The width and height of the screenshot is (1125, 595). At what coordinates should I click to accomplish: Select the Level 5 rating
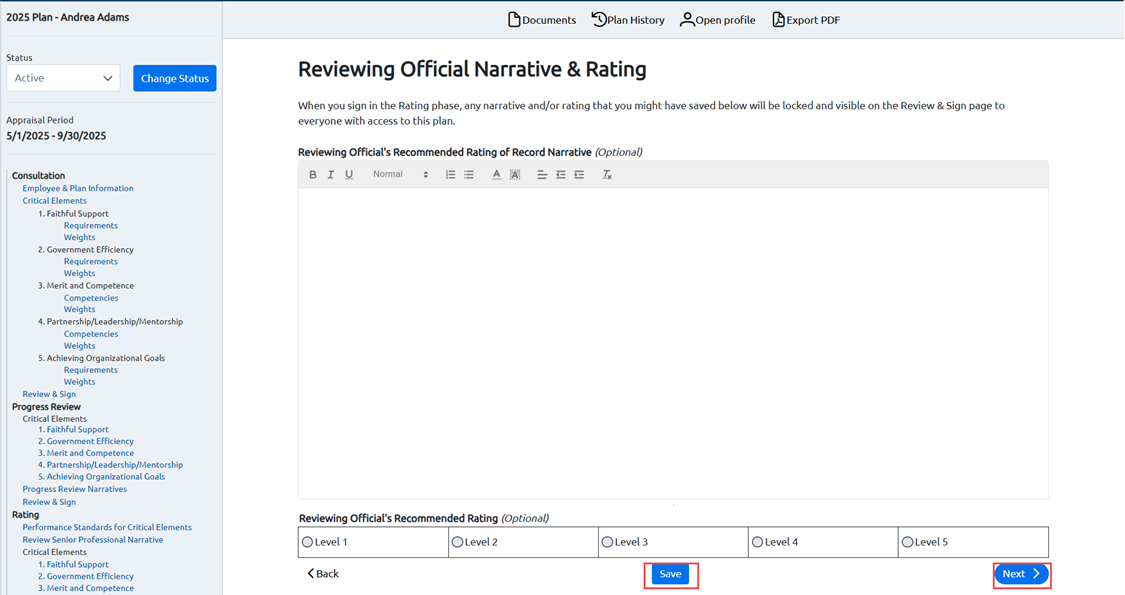point(907,542)
